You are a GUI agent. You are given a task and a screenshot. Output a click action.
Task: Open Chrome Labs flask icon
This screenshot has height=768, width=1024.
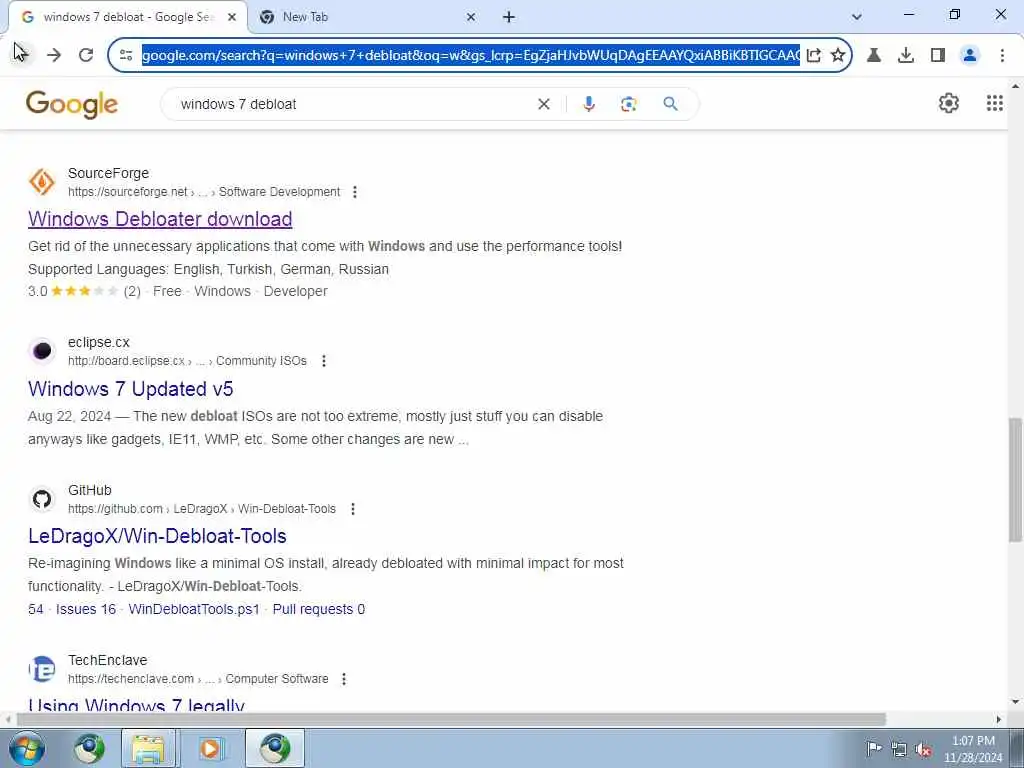point(873,55)
